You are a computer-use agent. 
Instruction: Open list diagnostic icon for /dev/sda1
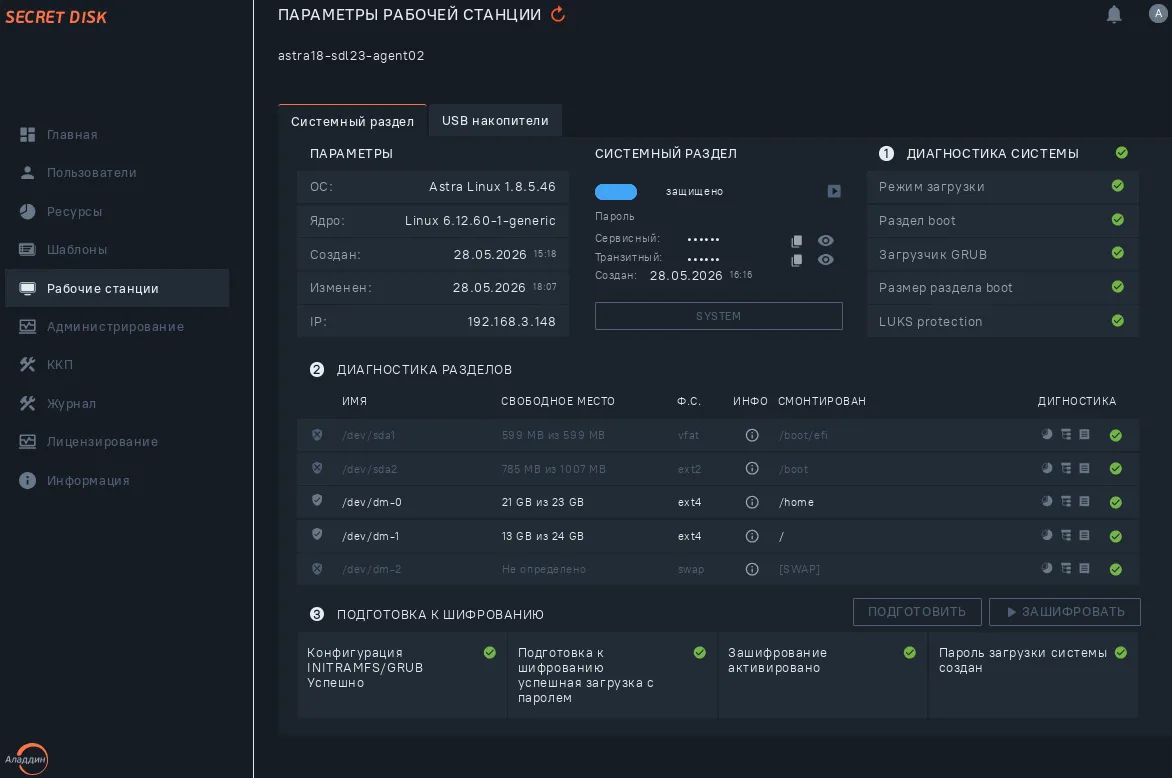coord(1085,434)
